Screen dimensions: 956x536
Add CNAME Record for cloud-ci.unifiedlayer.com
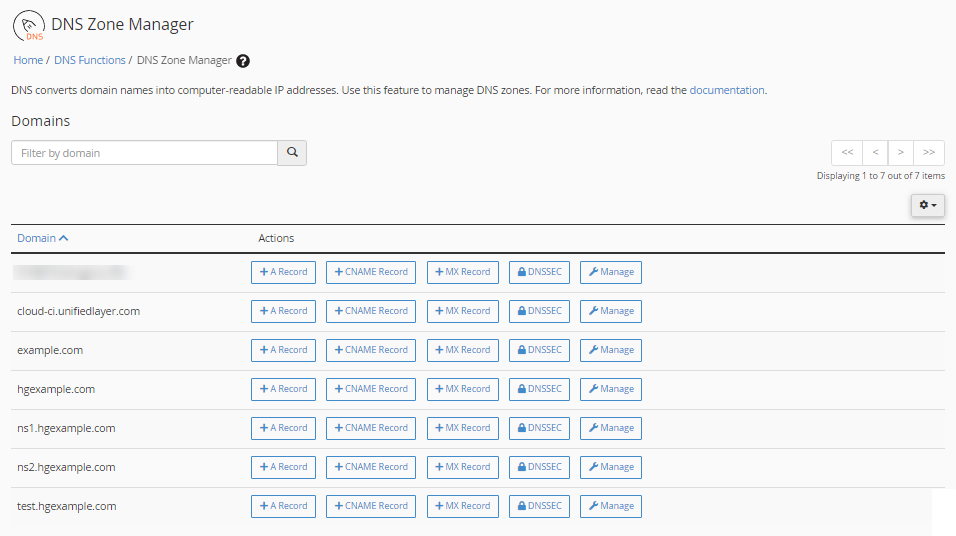coord(371,311)
